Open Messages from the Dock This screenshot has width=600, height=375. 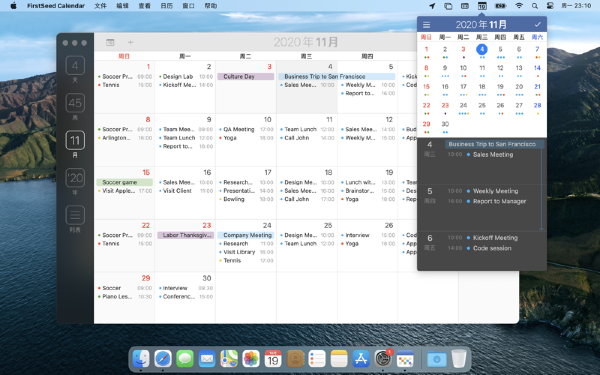pyautogui.click(x=185, y=359)
